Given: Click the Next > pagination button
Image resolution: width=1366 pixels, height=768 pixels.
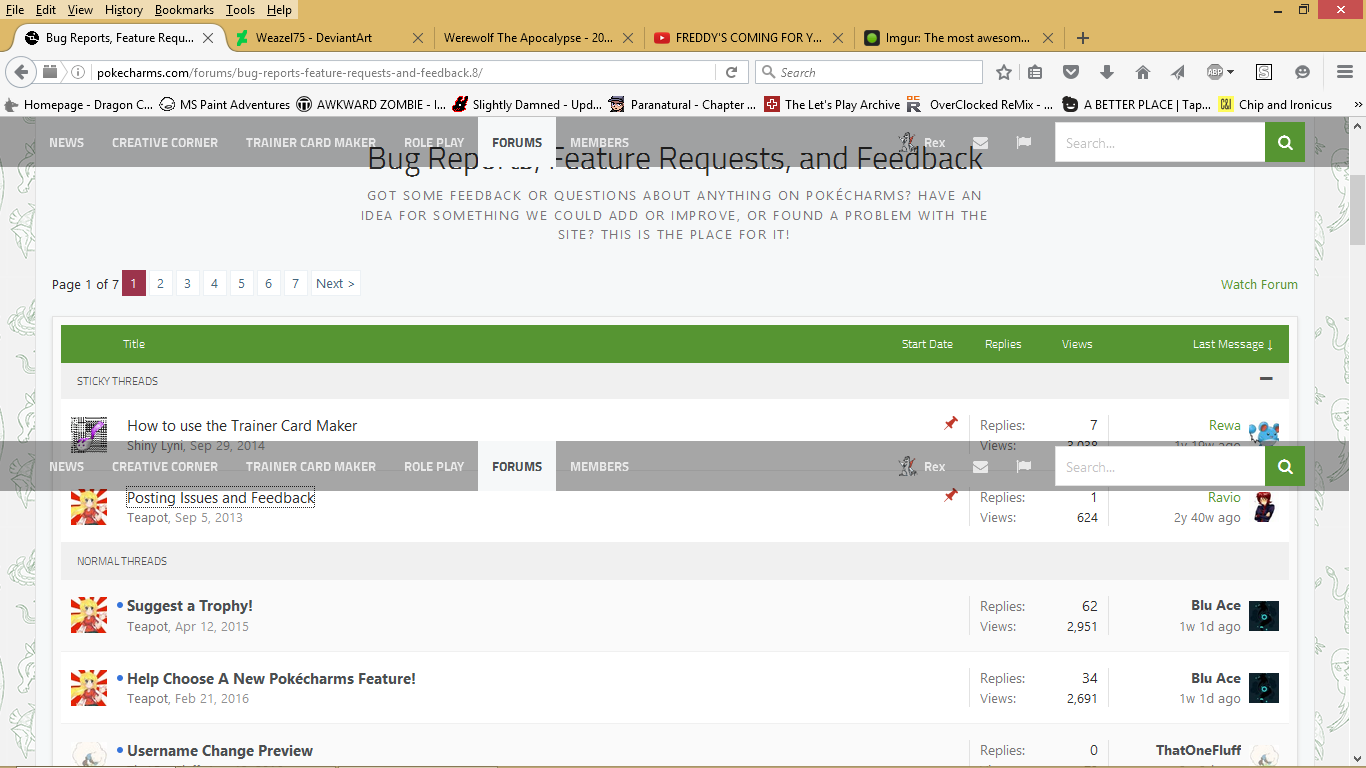Looking at the screenshot, I should [335, 283].
